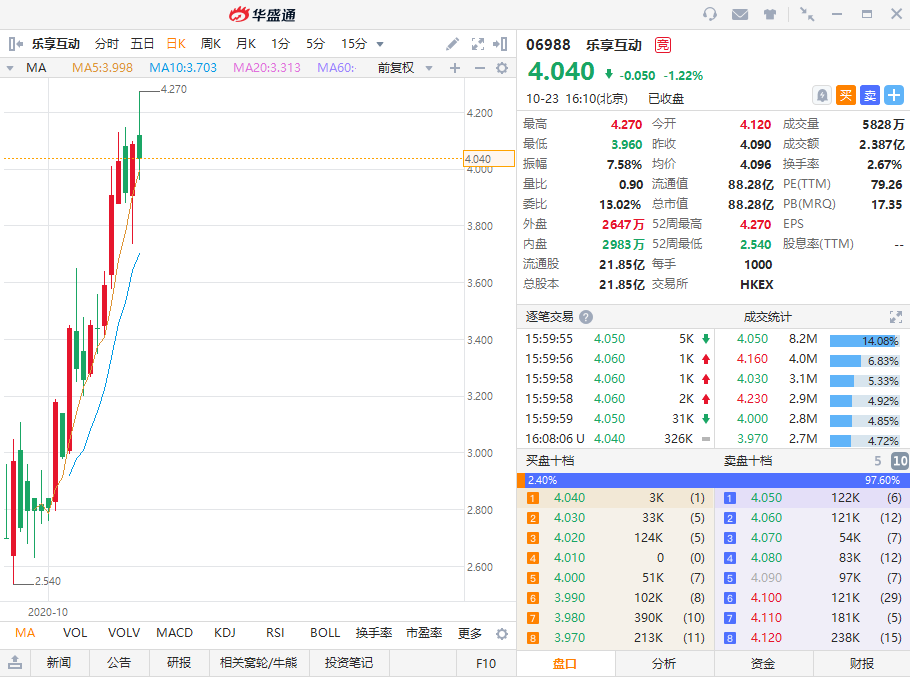Open indicator settings gear beside 更多
The image size is (910, 677).
tap(502, 634)
